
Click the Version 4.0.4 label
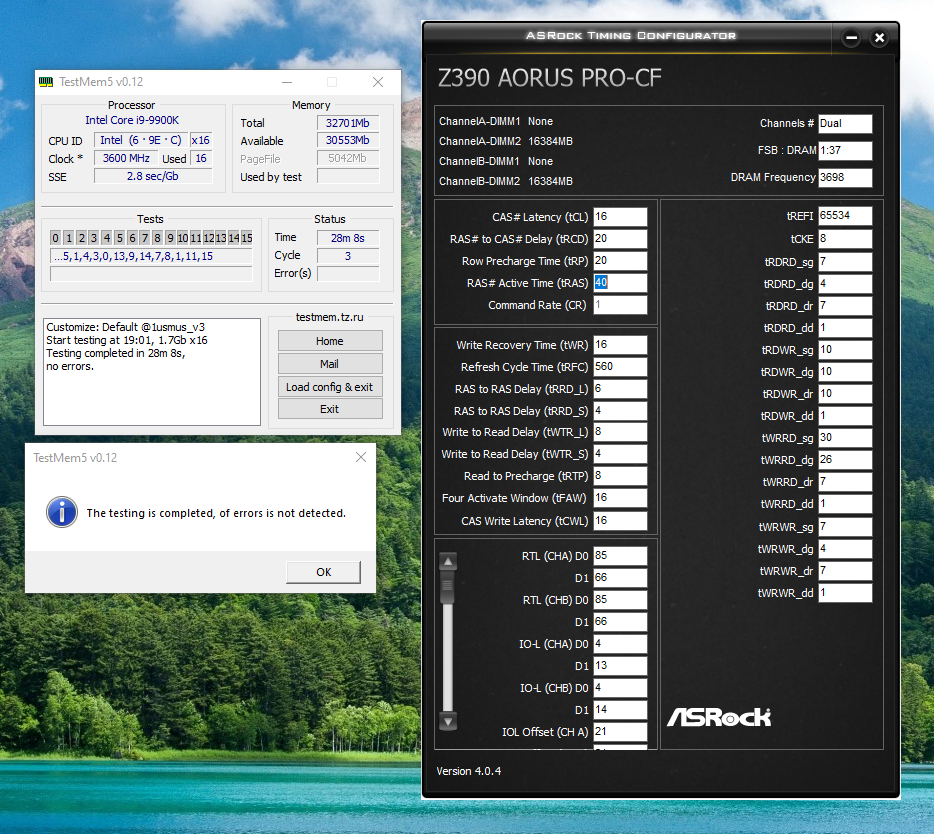point(469,771)
